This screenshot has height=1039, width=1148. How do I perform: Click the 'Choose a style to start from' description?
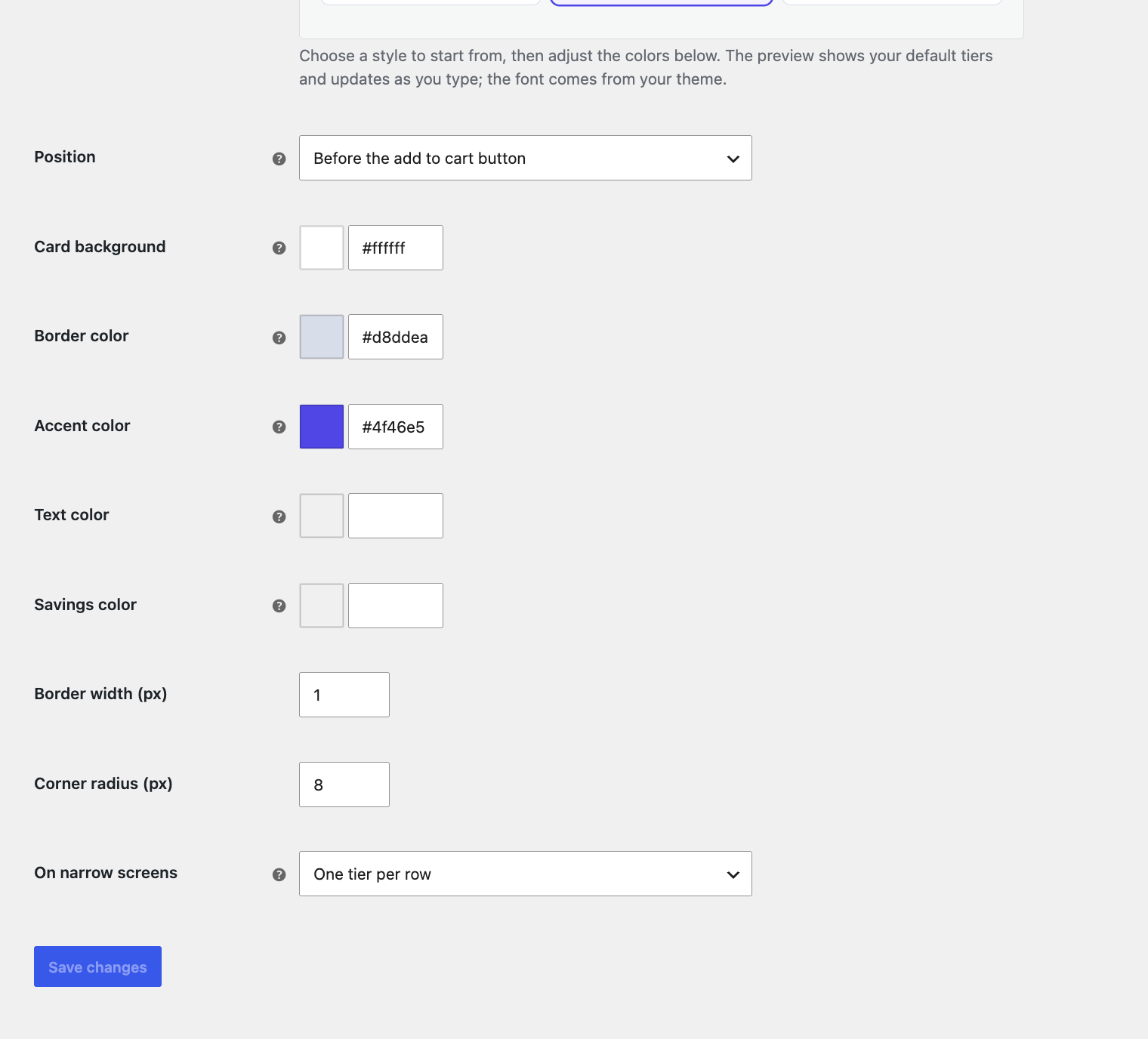pyautogui.click(x=646, y=67)
